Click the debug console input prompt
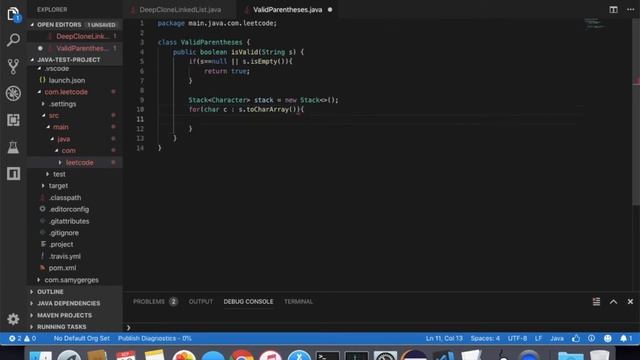The height and width of the screenshot is (360, 640). coord(380,327)
